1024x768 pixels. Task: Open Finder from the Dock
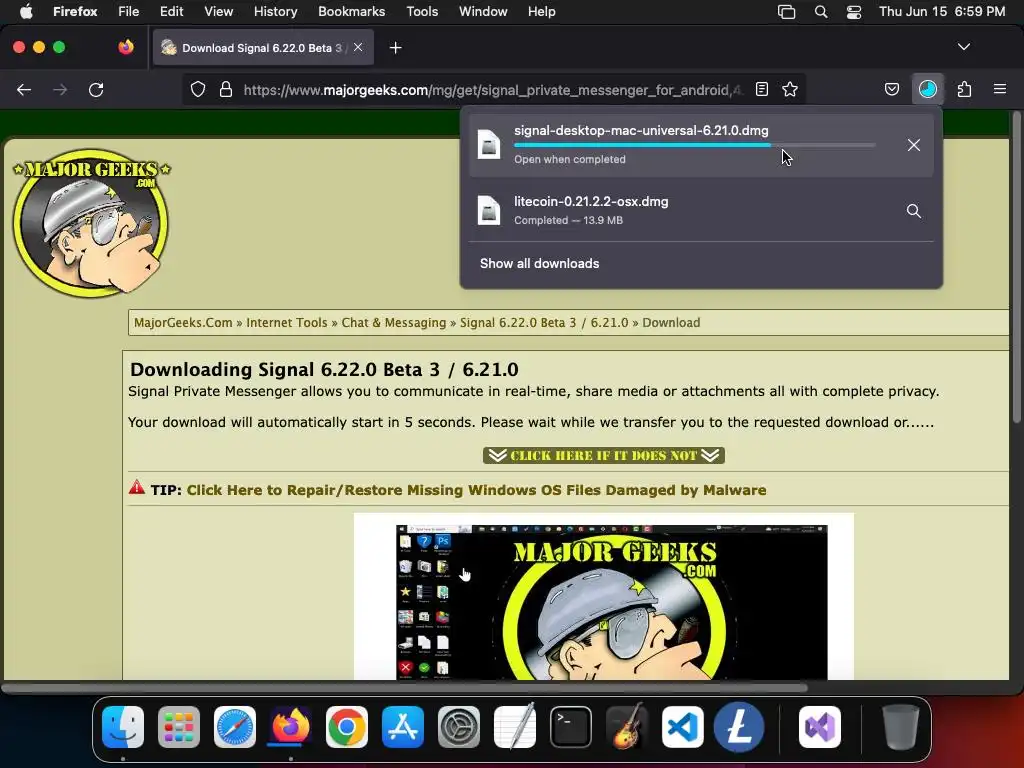(x=123, y=727)
